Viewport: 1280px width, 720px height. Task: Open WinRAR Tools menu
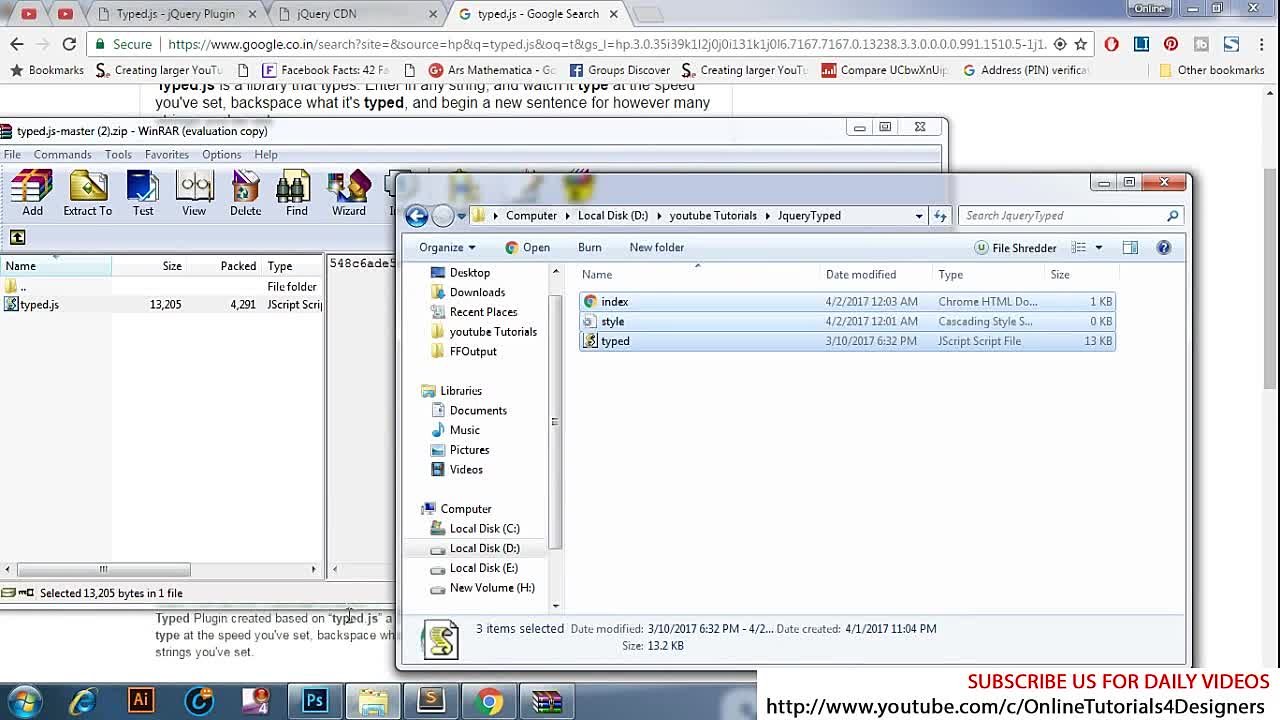118,154
